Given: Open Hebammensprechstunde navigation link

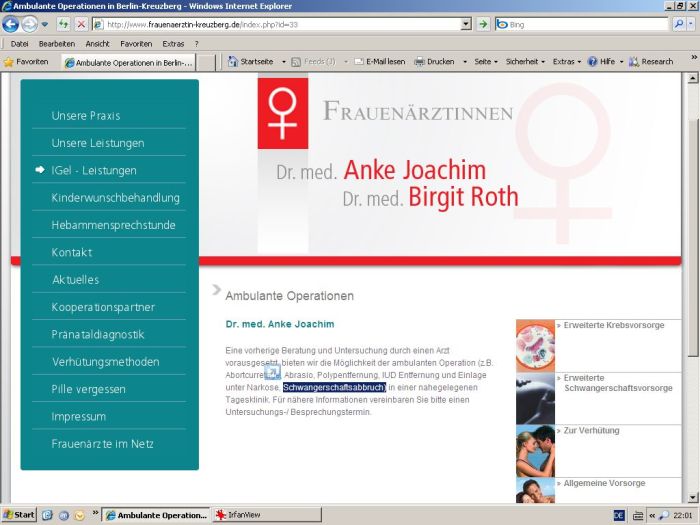Looking at the screenshot, I should pos(113,225).
